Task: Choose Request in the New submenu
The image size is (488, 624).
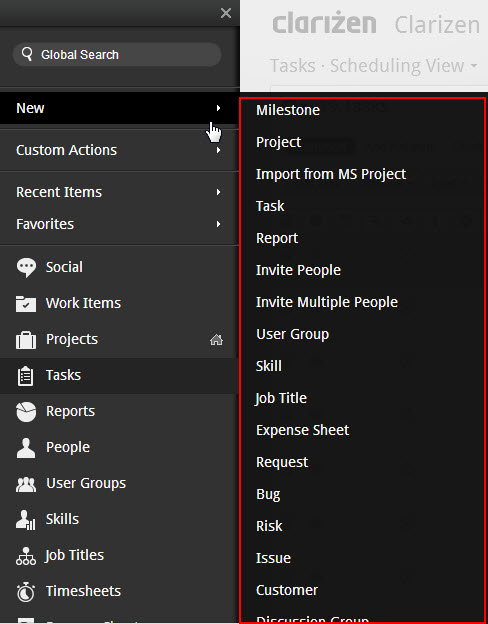Action: click(x=282, y=462)
